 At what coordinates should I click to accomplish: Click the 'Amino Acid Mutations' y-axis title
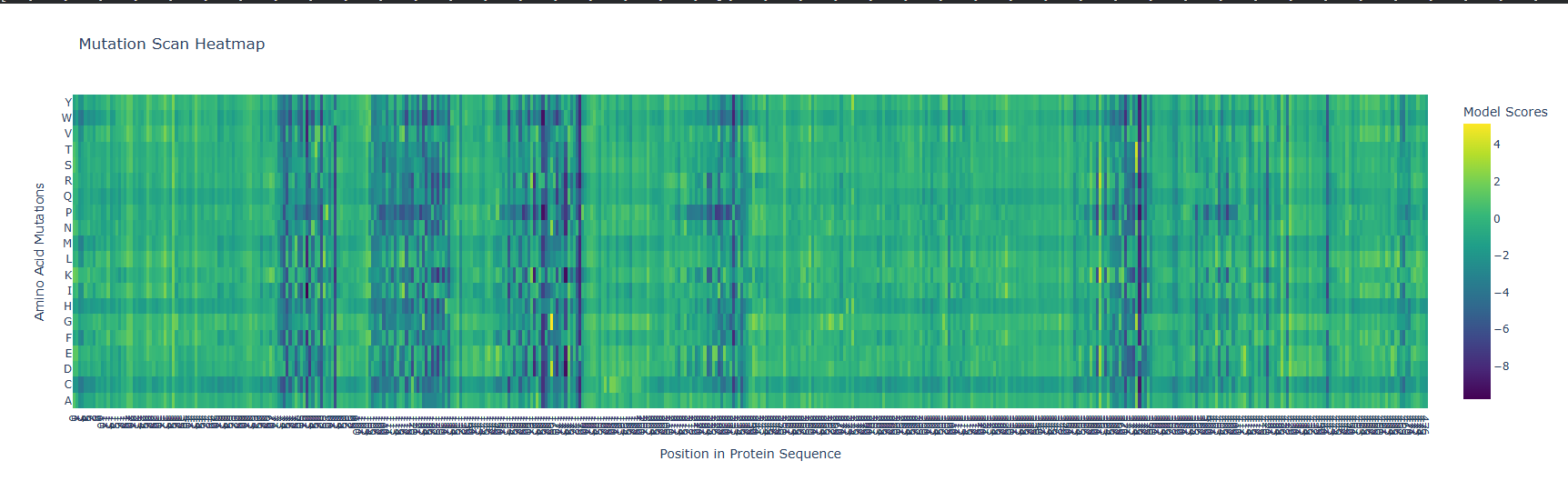tap(39, 252)
